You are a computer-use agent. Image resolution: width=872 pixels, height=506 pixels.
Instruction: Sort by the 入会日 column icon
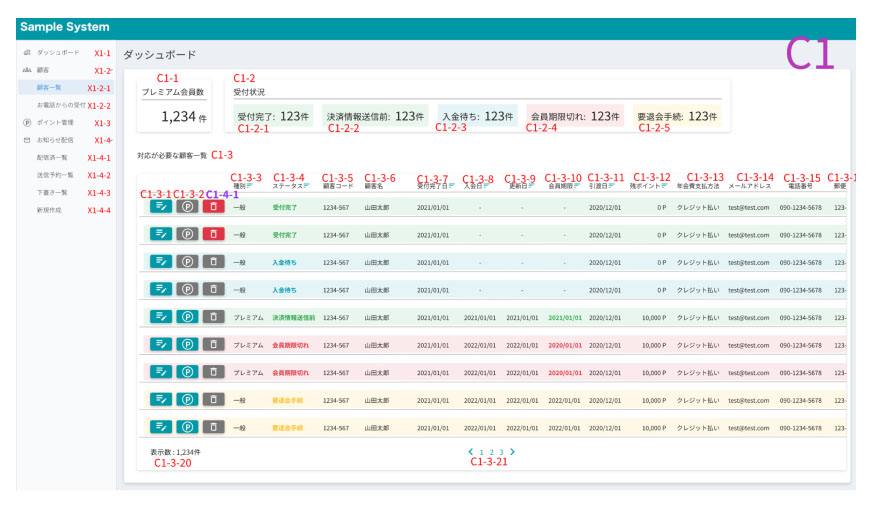(486, 186)
